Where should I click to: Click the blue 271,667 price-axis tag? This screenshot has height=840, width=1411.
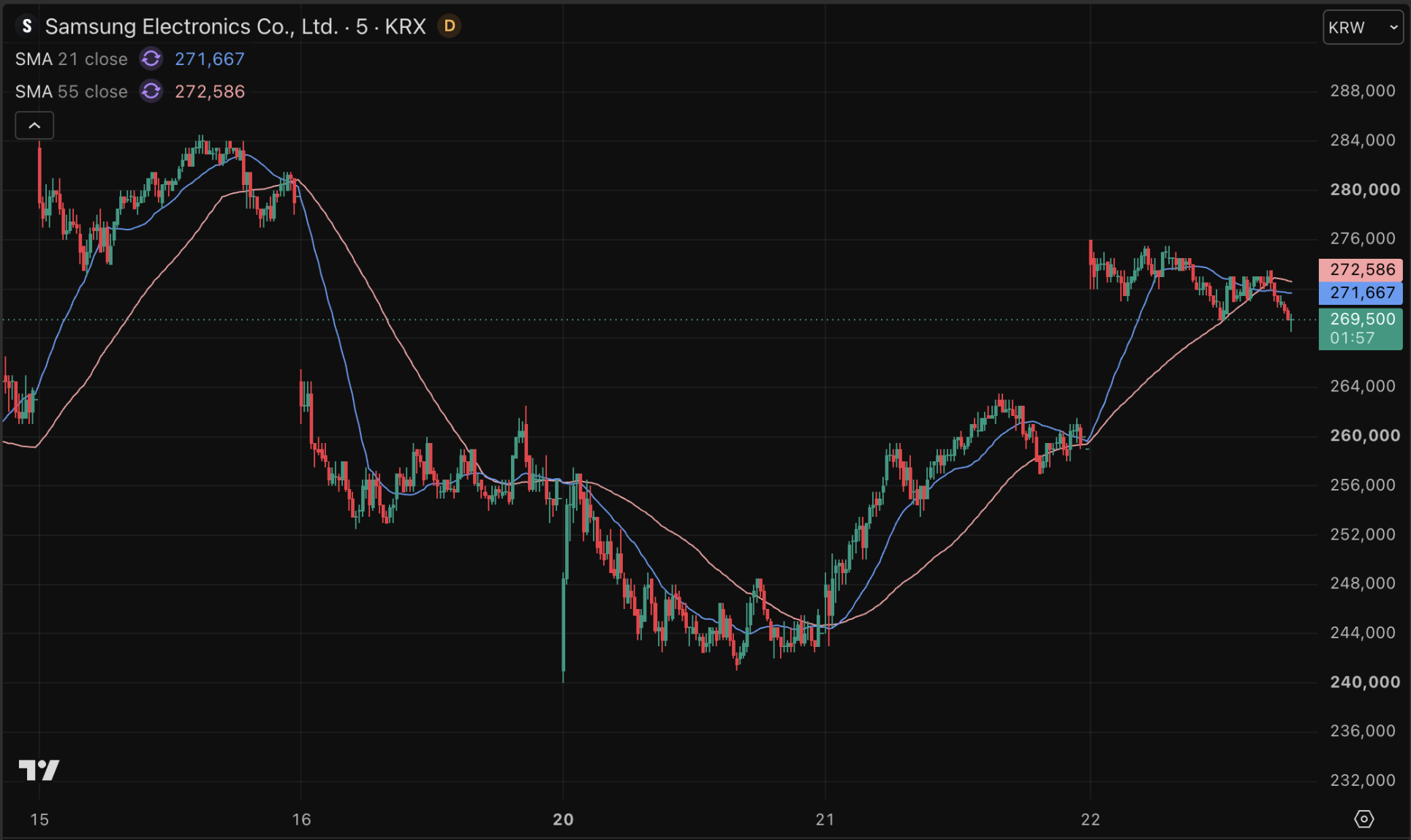[1361, 293]
